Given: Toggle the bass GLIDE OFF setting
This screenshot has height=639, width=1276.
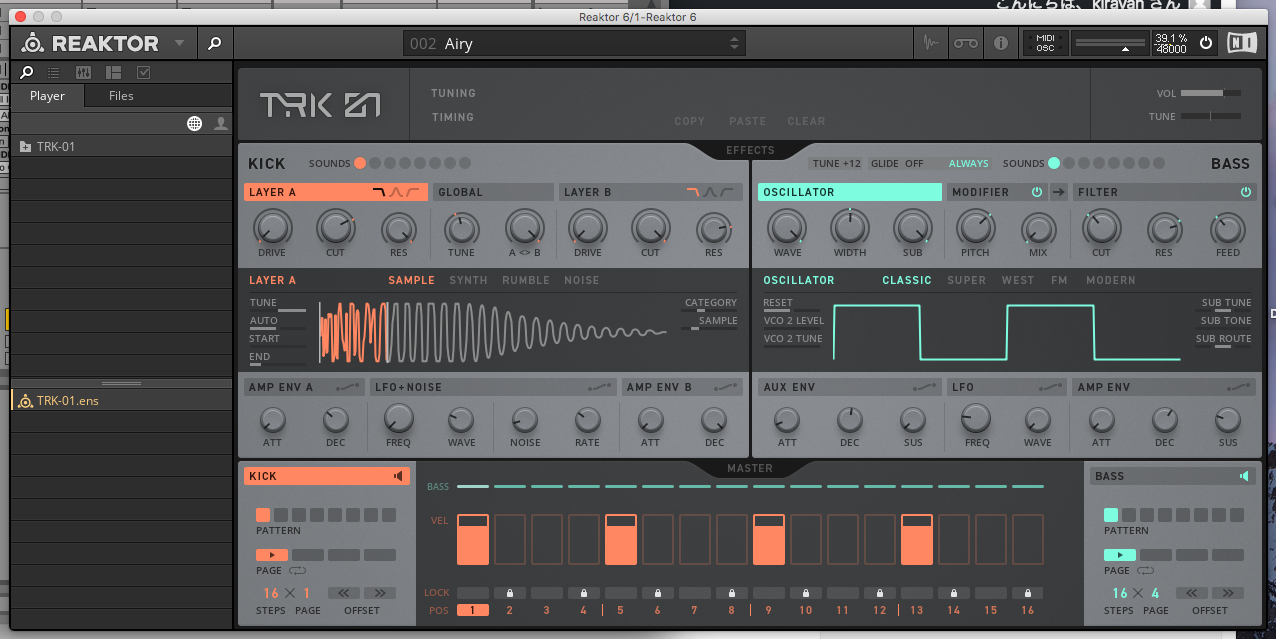Looking at the screenshot, I should coord(897,164).
